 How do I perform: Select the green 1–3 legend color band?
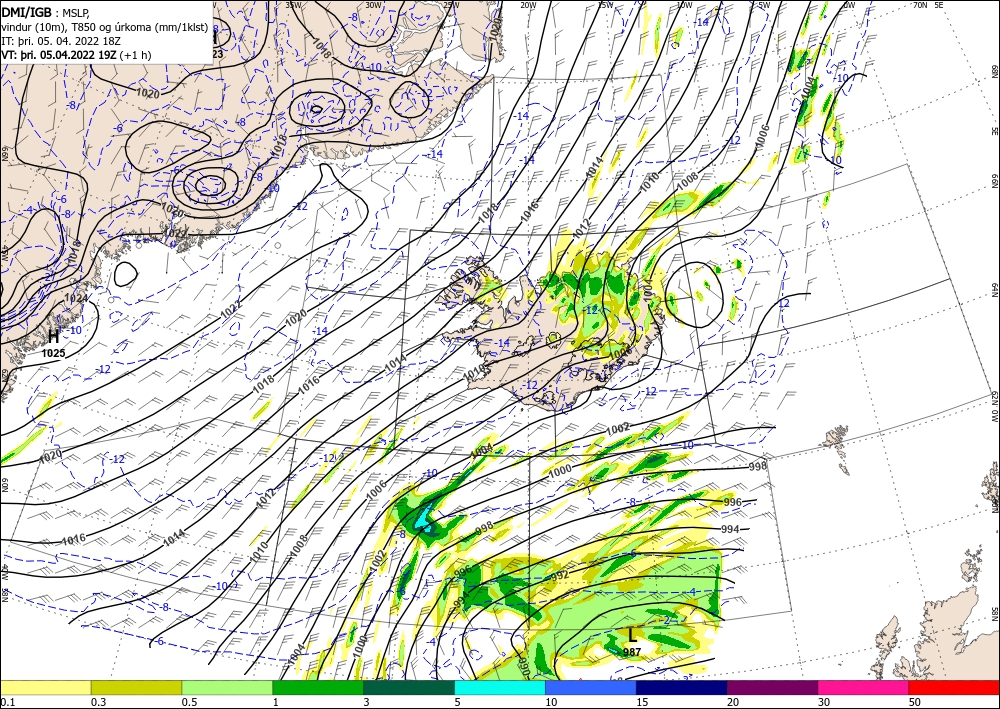point(318,687)
